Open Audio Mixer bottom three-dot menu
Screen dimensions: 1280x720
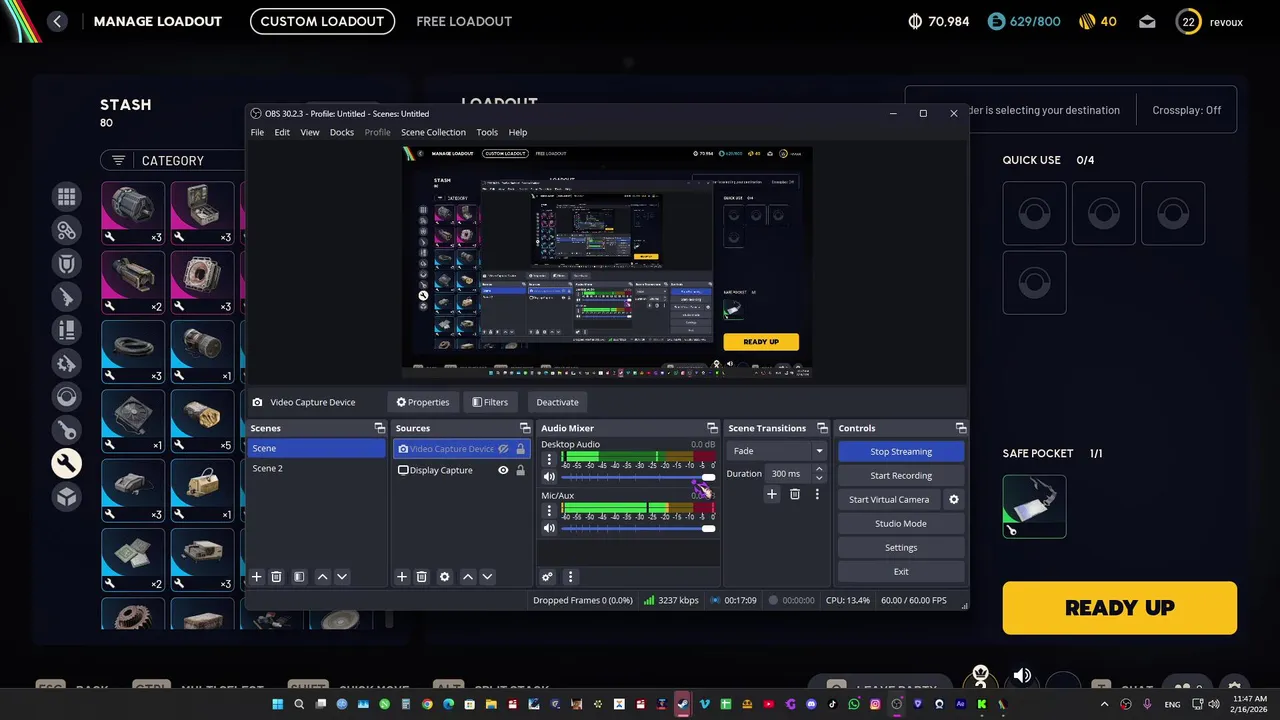(570, 577)
